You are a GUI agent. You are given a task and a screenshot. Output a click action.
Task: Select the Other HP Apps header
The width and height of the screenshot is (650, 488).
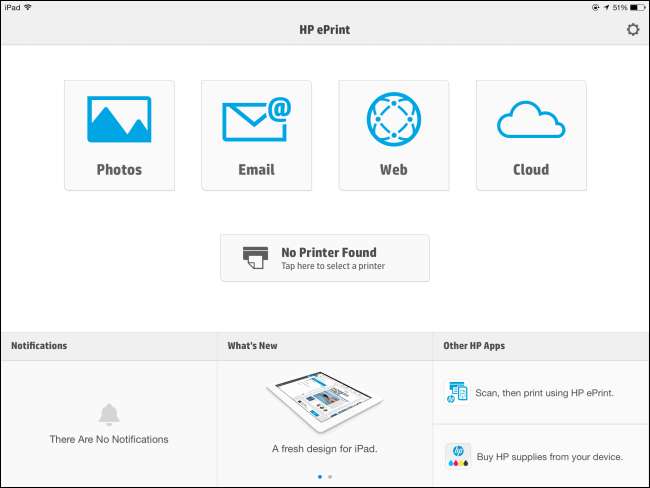click(474, 346)
